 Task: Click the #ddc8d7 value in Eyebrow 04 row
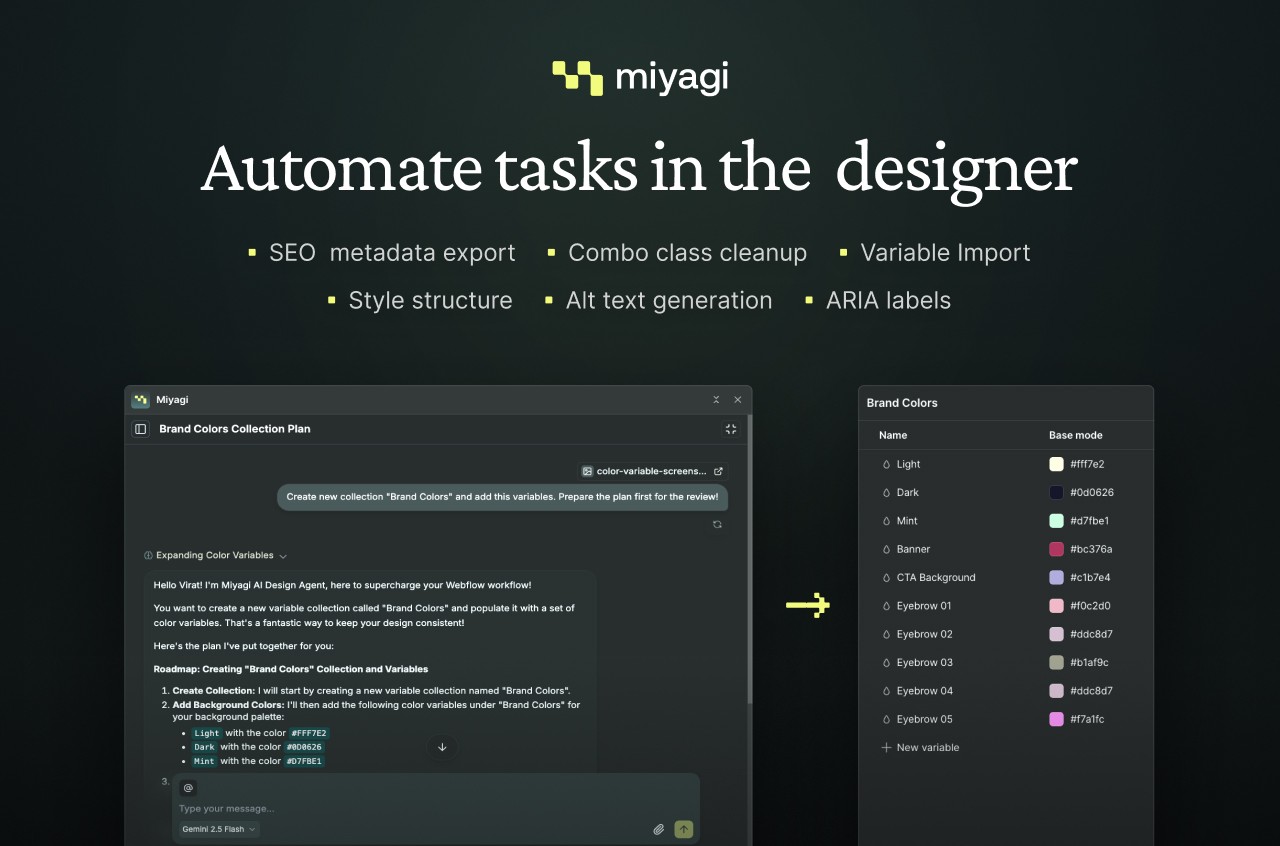pyautogui.click(x=1091, y=691)
